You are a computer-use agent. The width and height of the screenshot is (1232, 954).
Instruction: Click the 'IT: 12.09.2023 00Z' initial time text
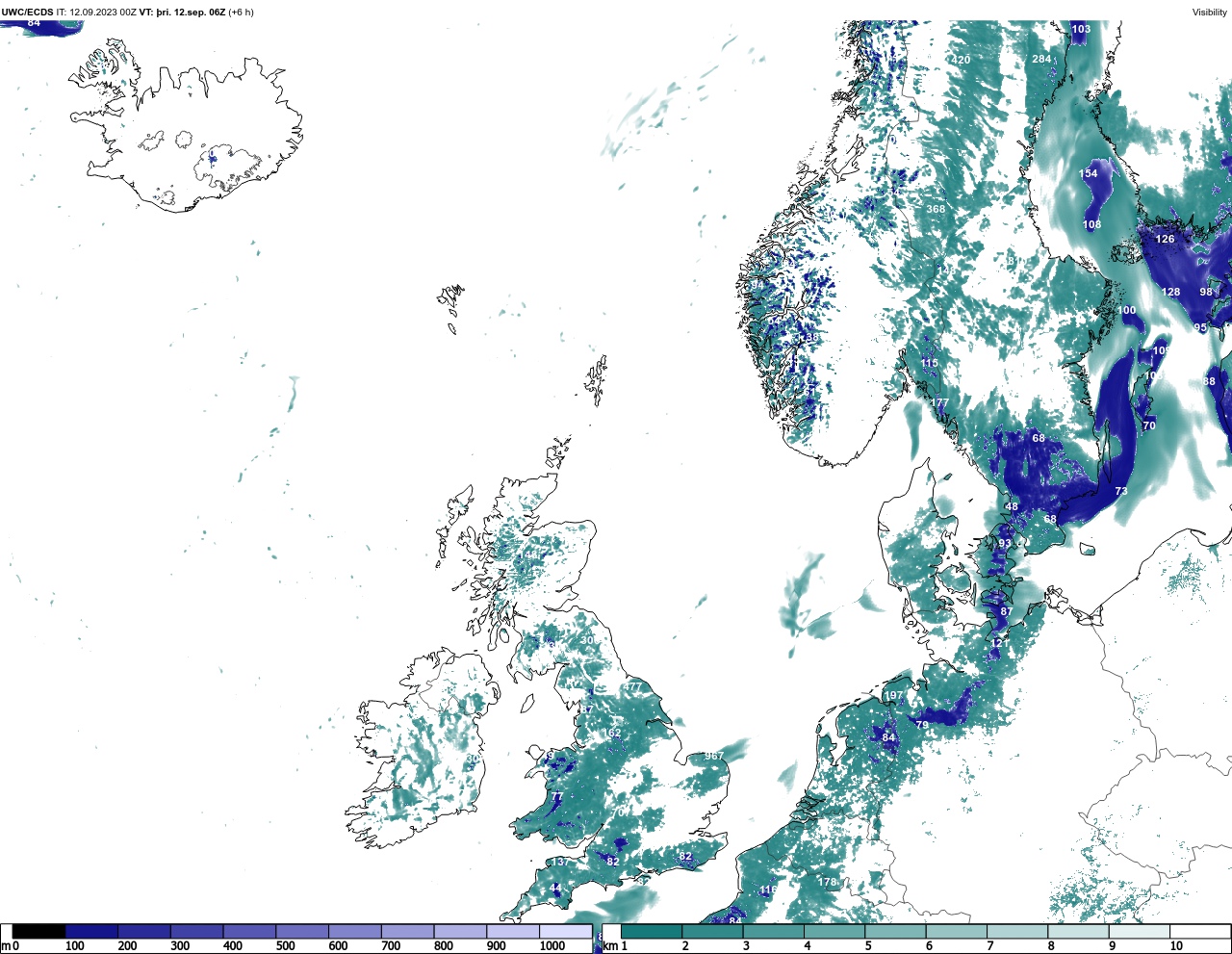(x=96, y=13)
